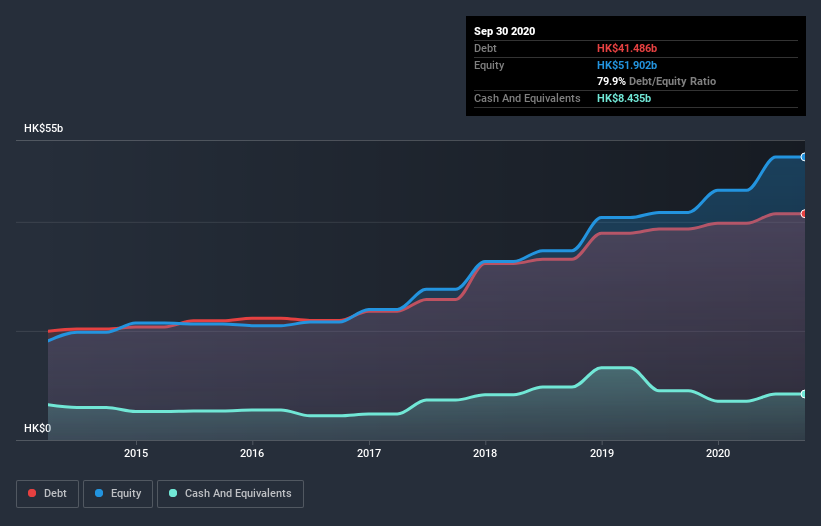Click the Equity endpoint marker at Sep 2020
Screen dimensions: 821x526
coord(804,157)
